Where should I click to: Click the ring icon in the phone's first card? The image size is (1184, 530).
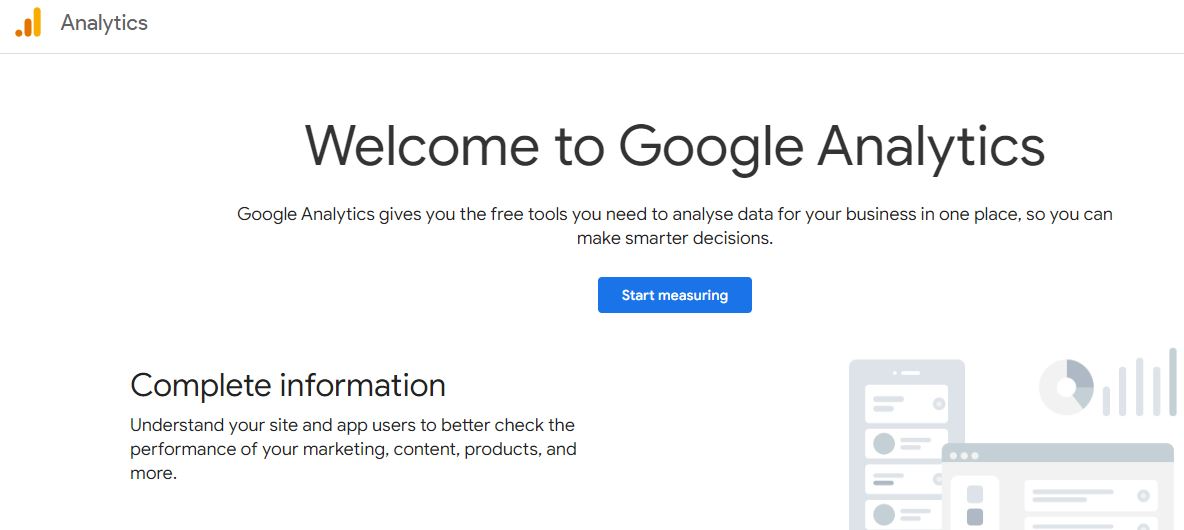[938, 404]
